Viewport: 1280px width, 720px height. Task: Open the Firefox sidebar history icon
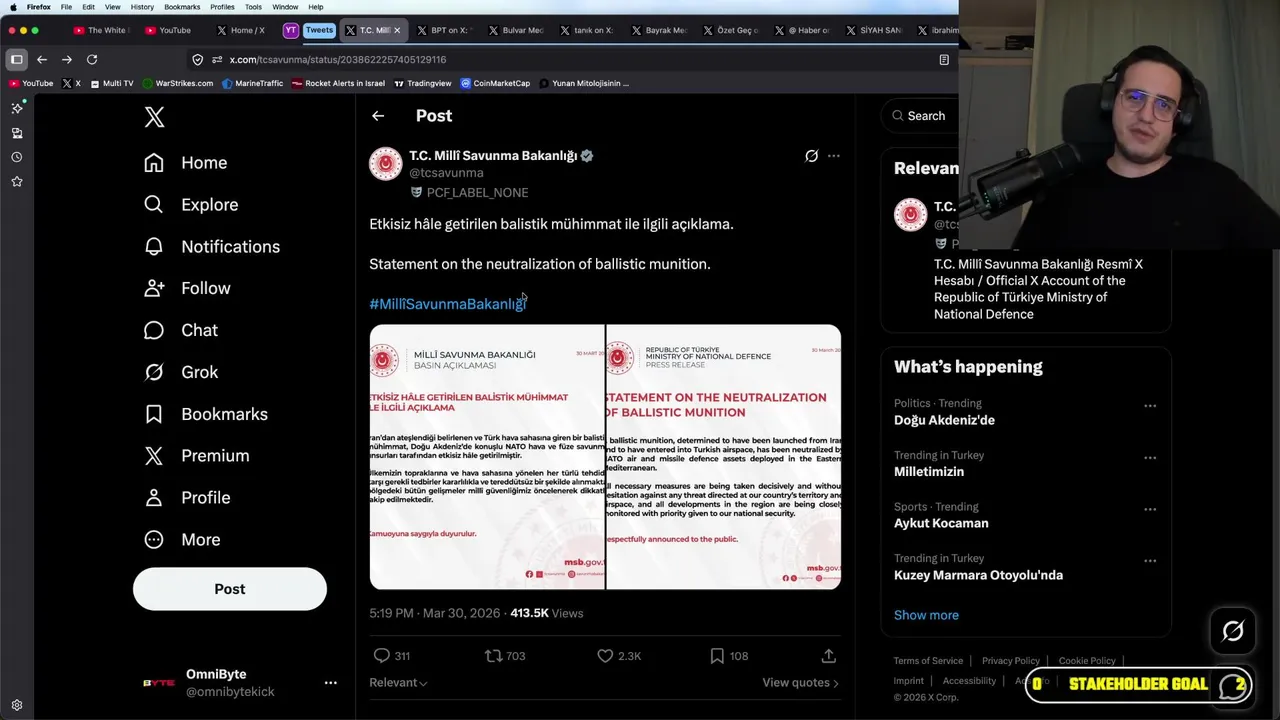coord(17,157)
